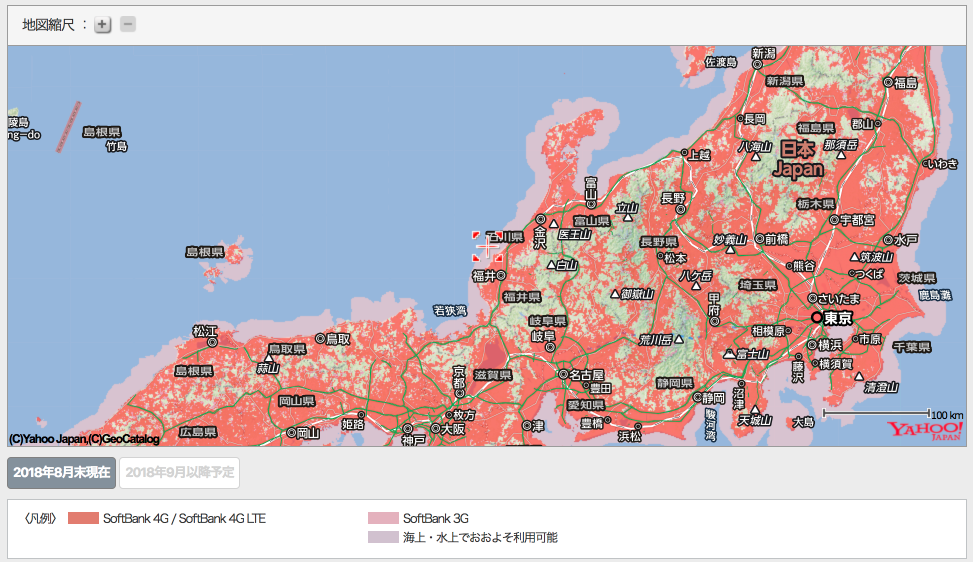Image resolution: width=973 pixels, height=562 pixels.
Task: Click the 長岡 city label
Action: [755, 118]
